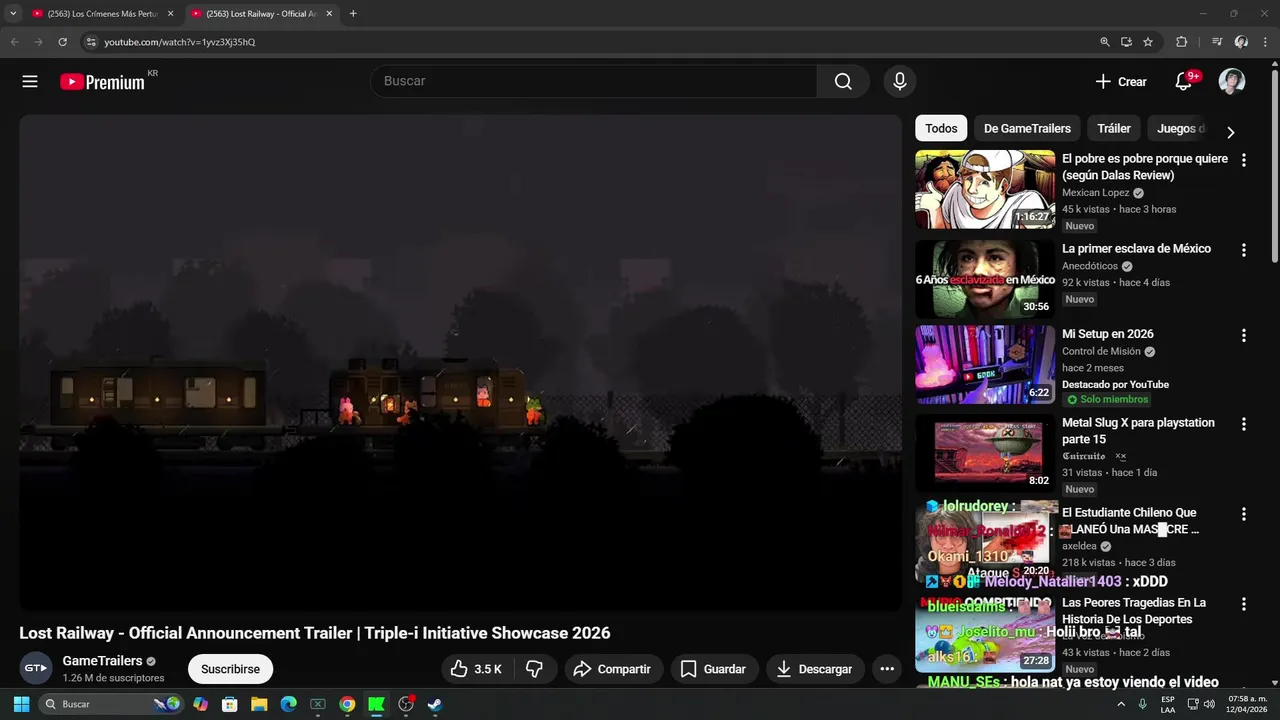Open the Chrome zoom indicator

pyautogui.click(x=1105, y=42)
